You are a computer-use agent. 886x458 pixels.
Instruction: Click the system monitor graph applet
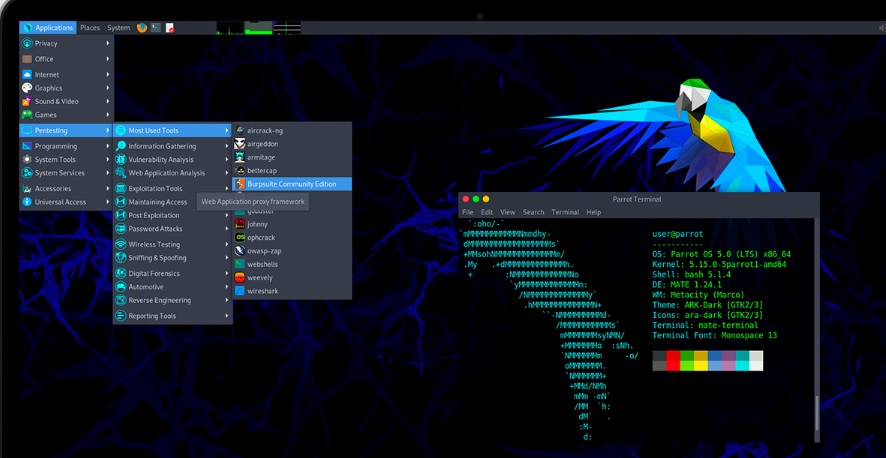258,28
